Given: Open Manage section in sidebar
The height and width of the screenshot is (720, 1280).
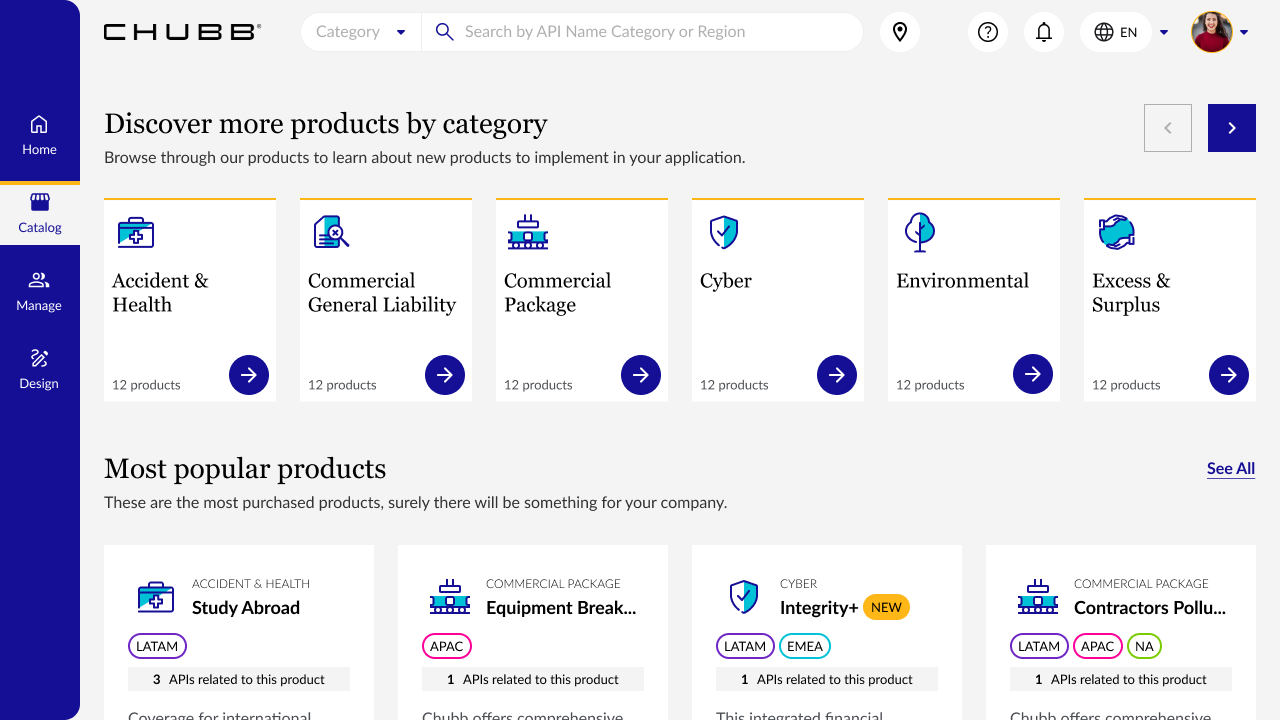Looking at the screenshot, I should tap(39, 291).
